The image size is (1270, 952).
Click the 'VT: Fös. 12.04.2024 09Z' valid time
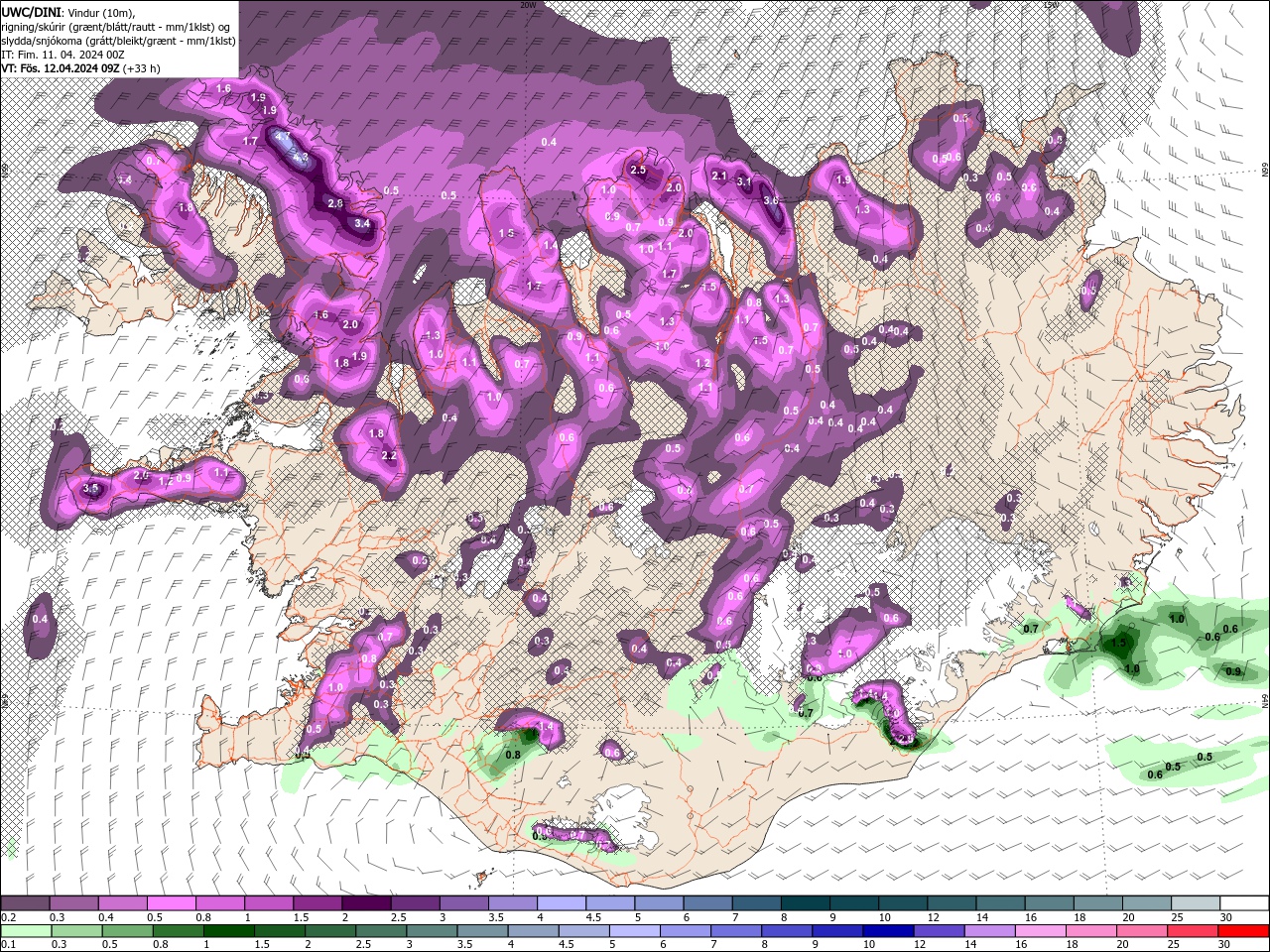pyautogui.click(x=61, y=68)
